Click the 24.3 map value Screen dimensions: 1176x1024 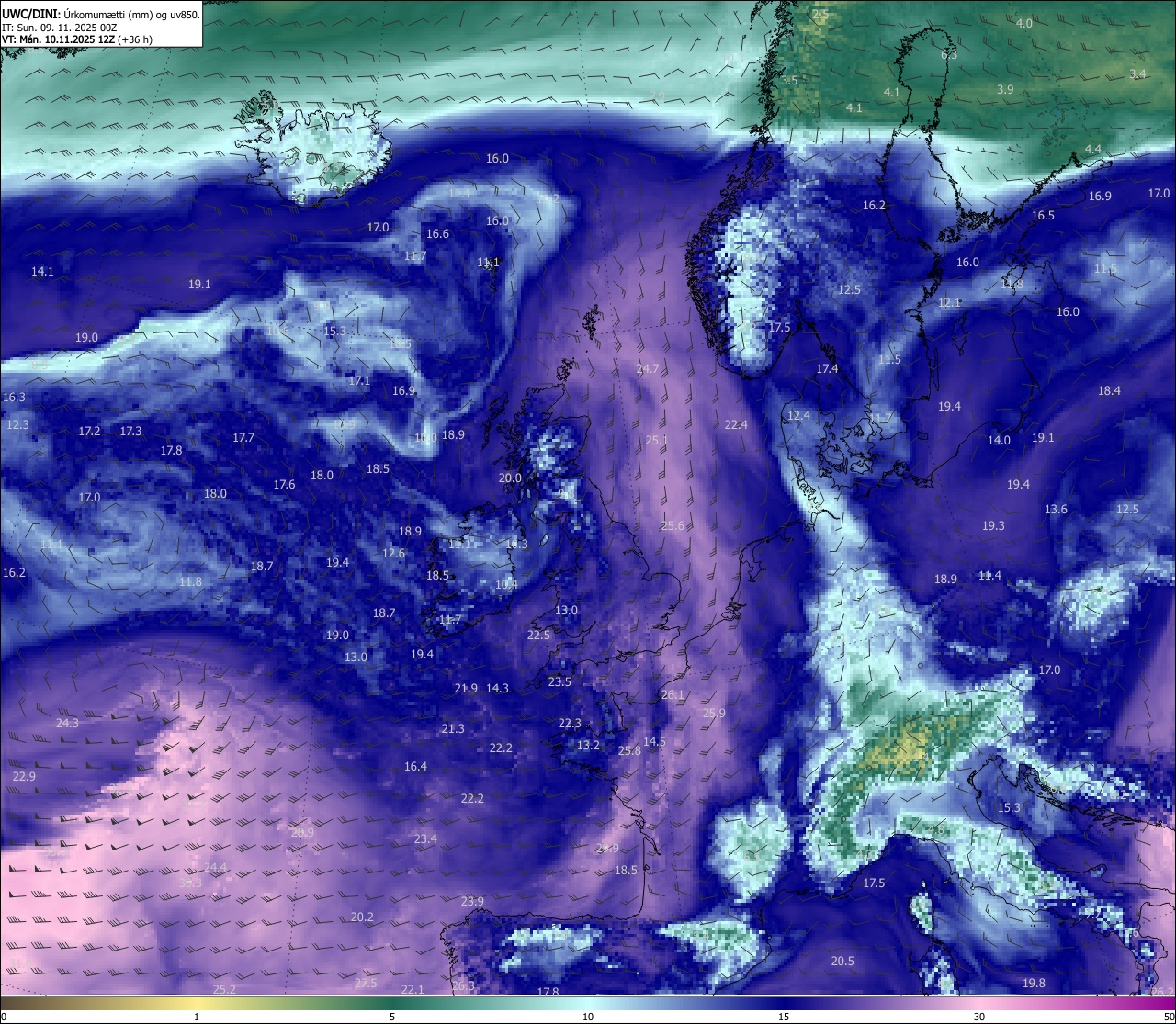[67, 723]
